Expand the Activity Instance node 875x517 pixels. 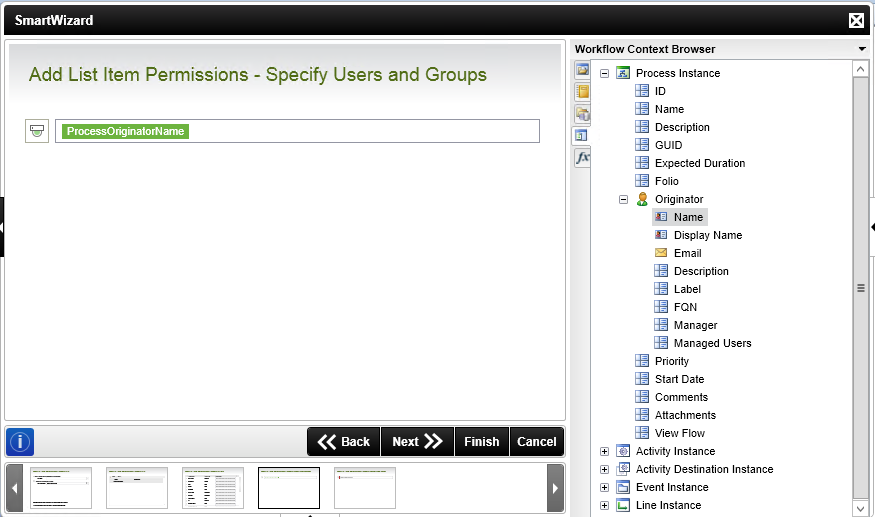click(604, 451)
